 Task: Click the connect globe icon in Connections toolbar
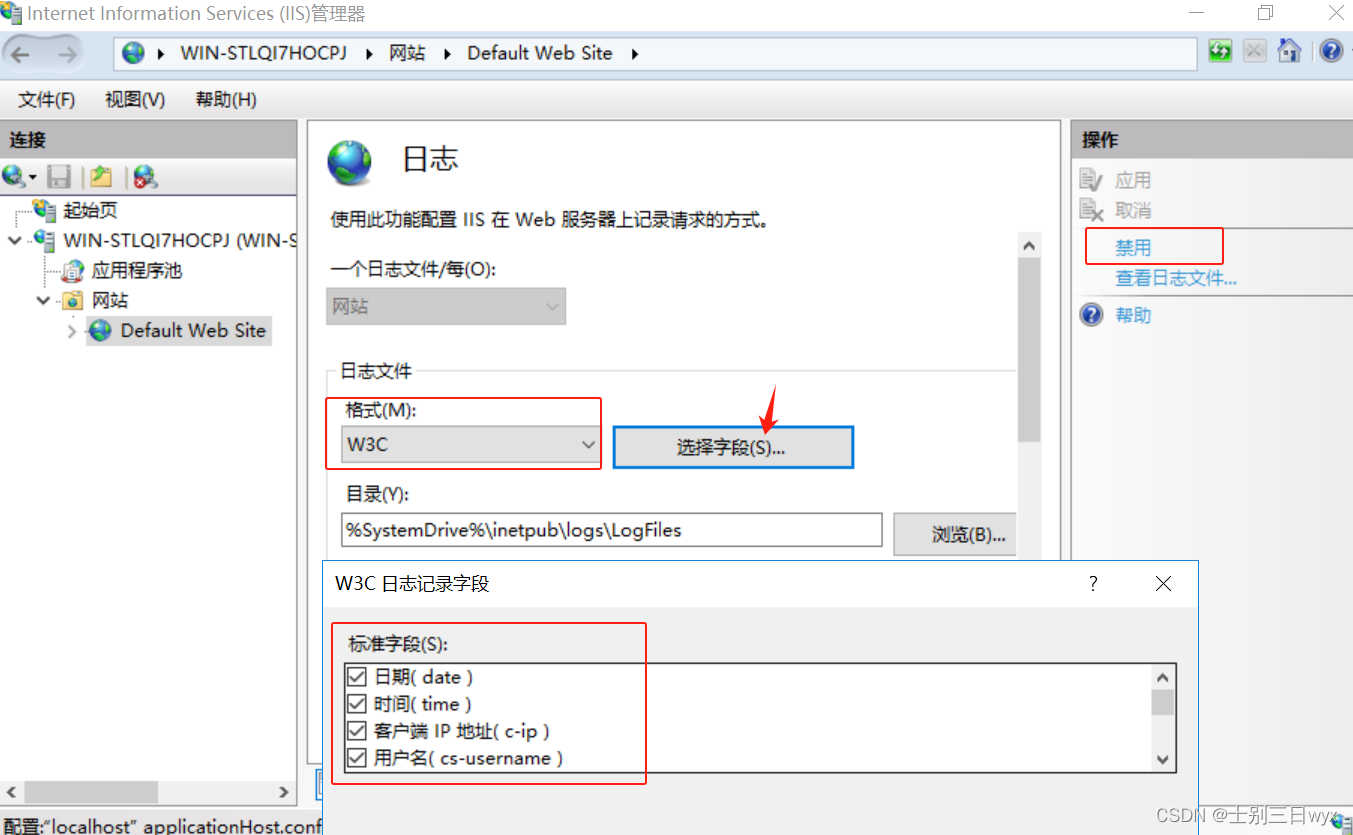click(14, 177)
